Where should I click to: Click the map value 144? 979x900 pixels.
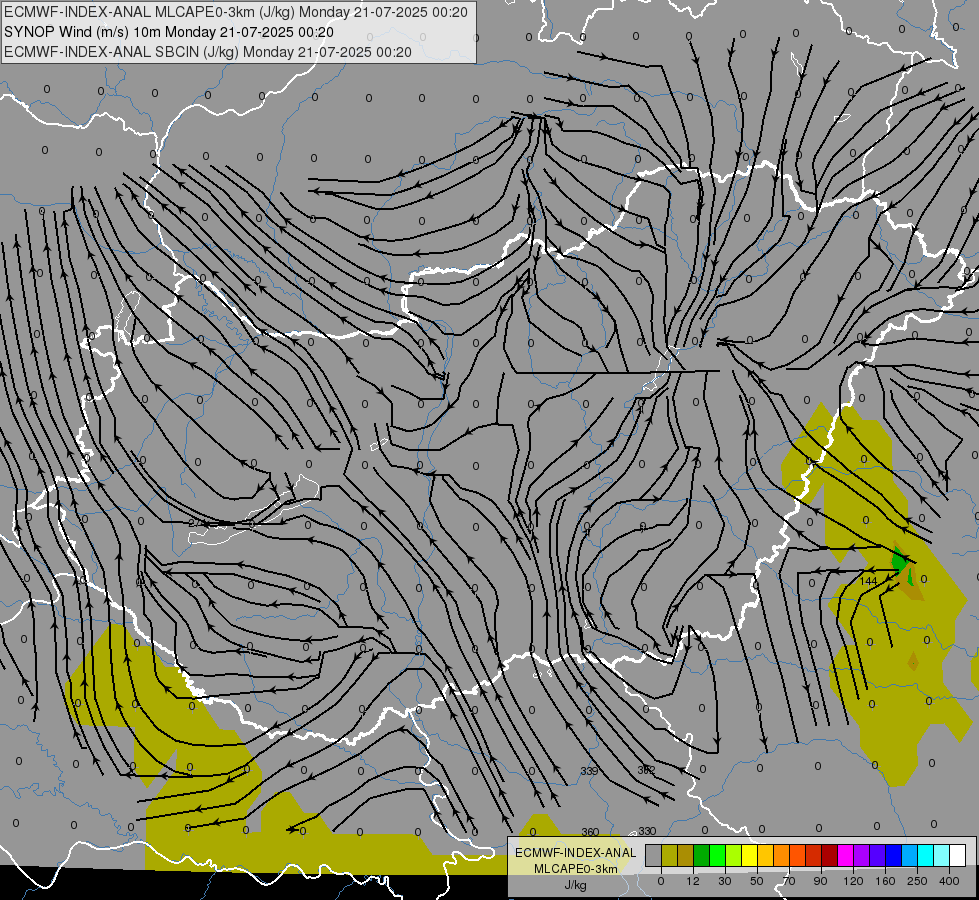pyautogui.click(x=868, y=581)
